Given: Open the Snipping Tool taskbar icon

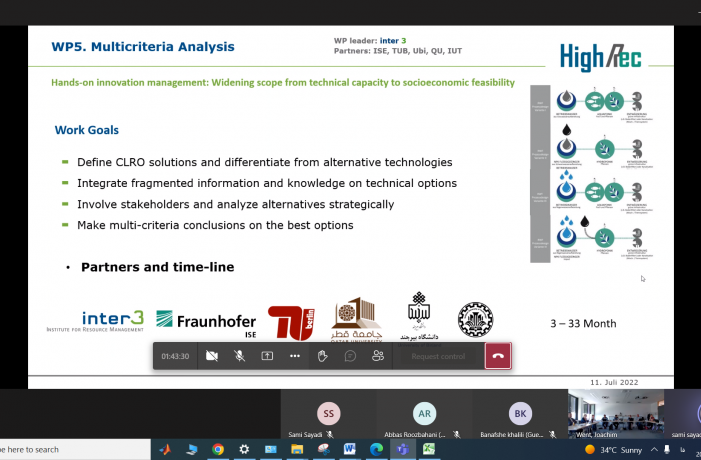Looking at the screenshot, I should [323, 449].
